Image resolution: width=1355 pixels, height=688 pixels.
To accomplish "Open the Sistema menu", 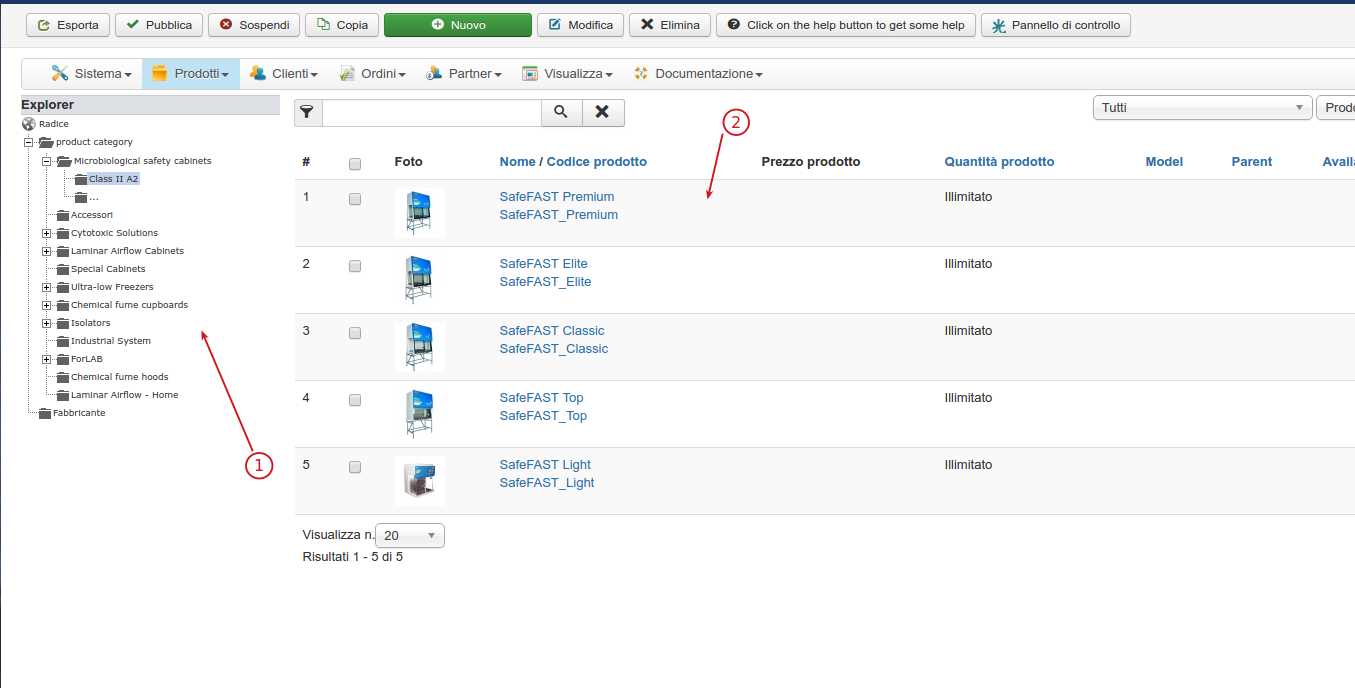I will click(91, 74).
